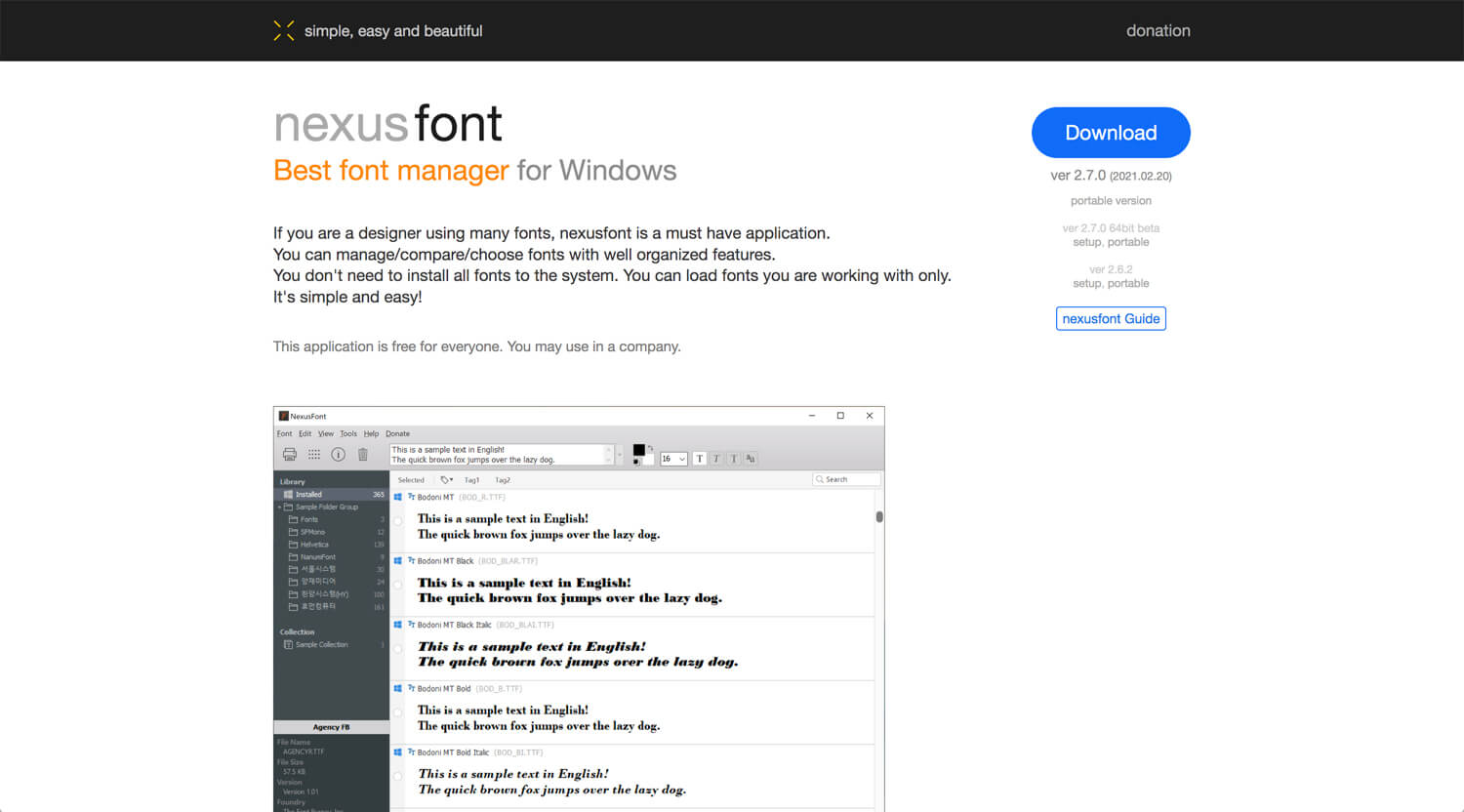
Task: Click portable link under ver 2.7.0 64bit beta
Action: click(1128, 242)
